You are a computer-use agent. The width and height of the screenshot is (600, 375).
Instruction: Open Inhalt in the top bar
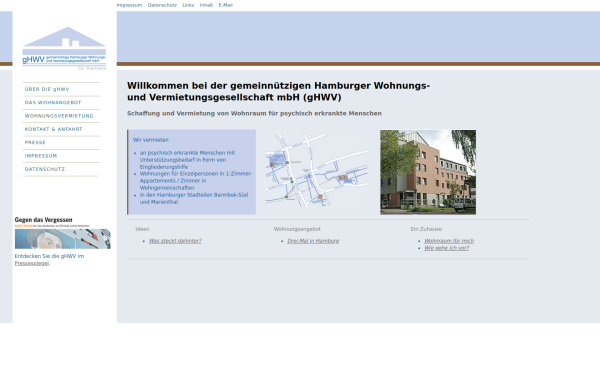(206, 5)
